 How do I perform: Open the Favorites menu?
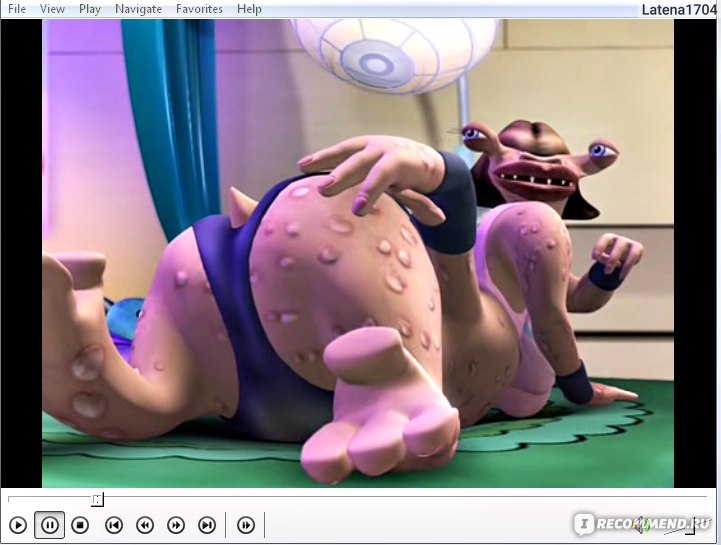coord(199,9)
